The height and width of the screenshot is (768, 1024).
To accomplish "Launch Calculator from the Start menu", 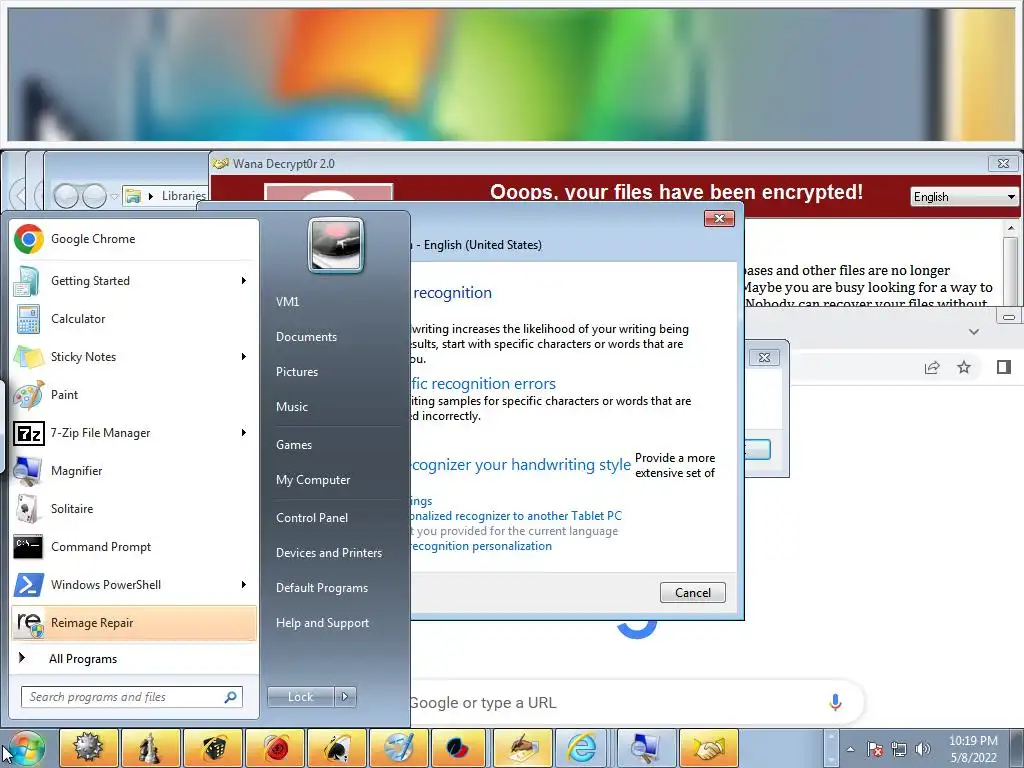I will [134, 319].
